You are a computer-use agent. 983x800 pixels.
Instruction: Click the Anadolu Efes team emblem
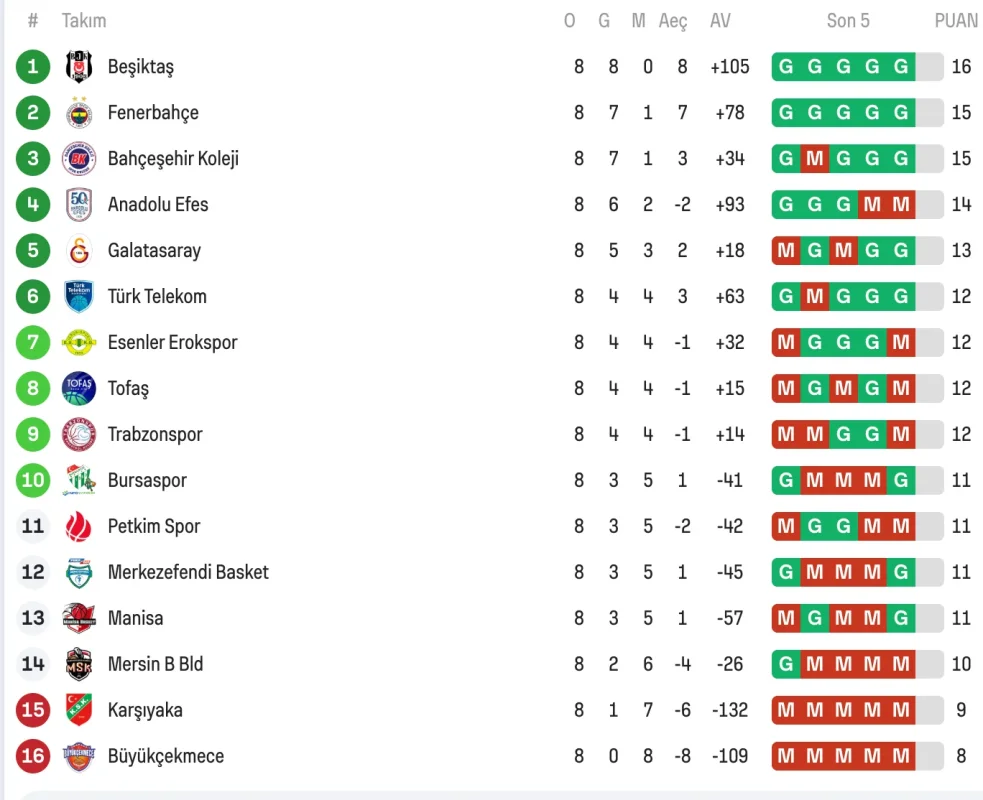79,205
